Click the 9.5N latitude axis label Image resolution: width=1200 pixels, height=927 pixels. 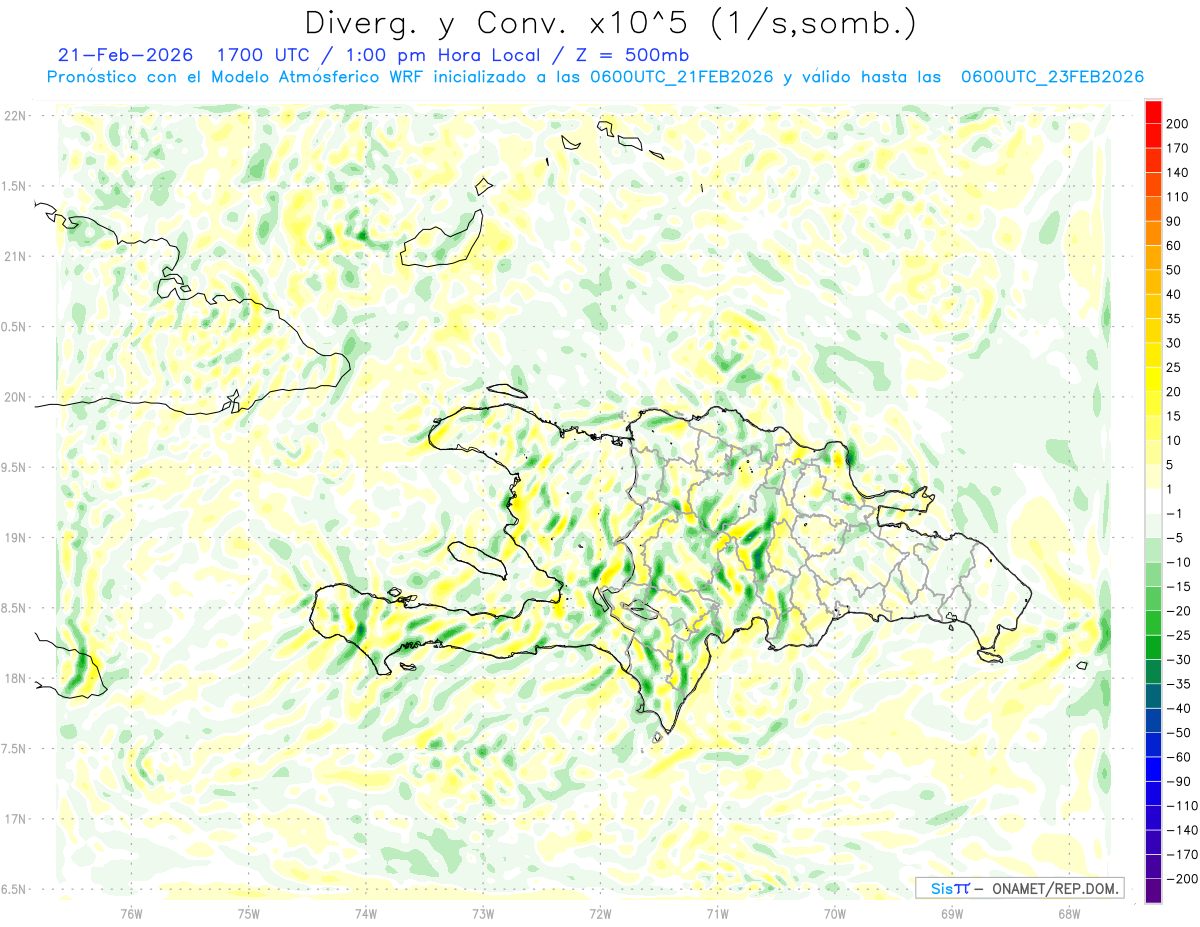(x=15, y=467)
